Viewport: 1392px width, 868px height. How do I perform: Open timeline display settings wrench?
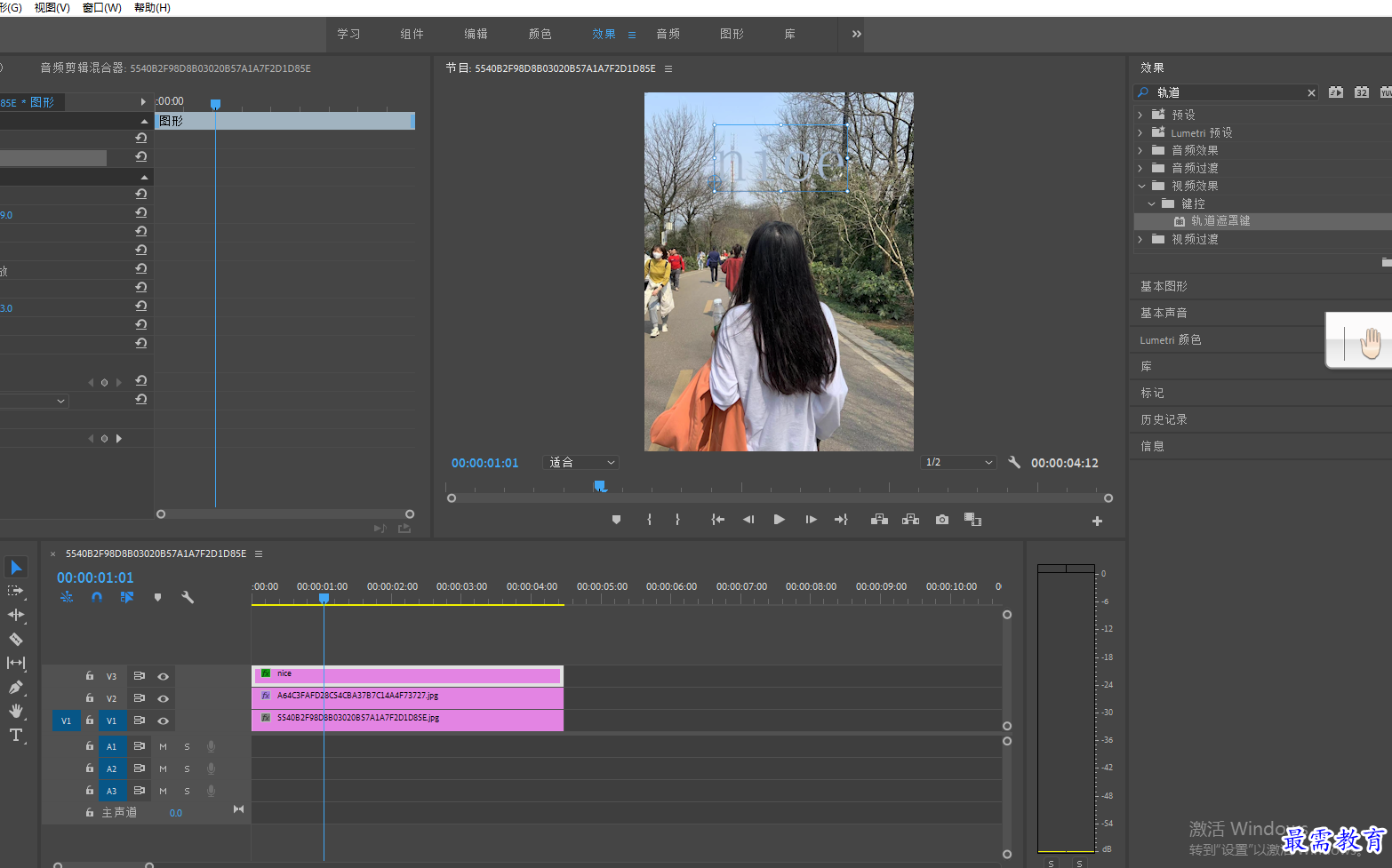(x=188, y=597)
